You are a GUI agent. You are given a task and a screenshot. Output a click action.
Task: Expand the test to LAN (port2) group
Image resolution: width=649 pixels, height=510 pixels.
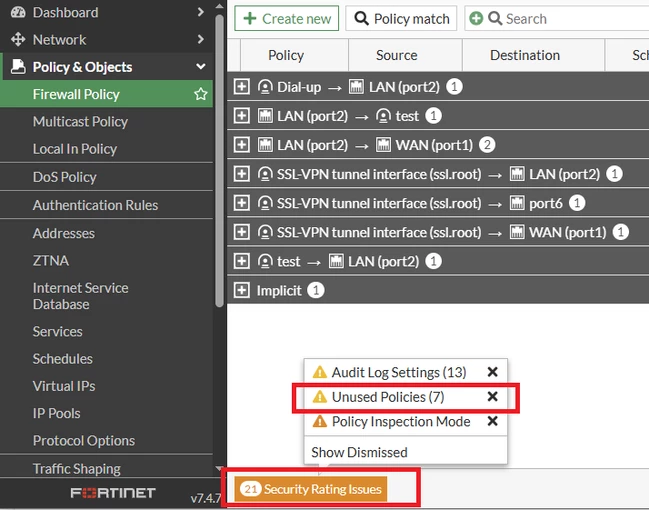241,261
